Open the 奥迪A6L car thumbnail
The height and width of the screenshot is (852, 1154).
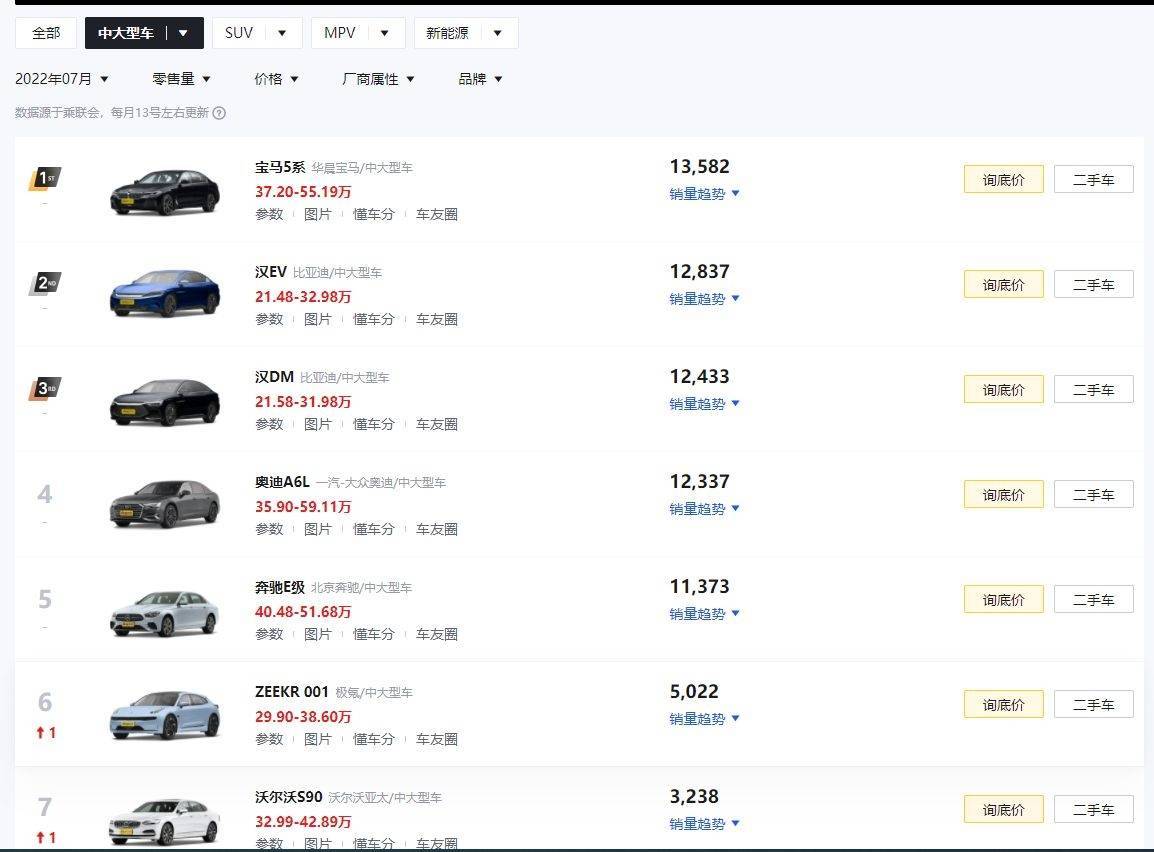coord(164,504)
